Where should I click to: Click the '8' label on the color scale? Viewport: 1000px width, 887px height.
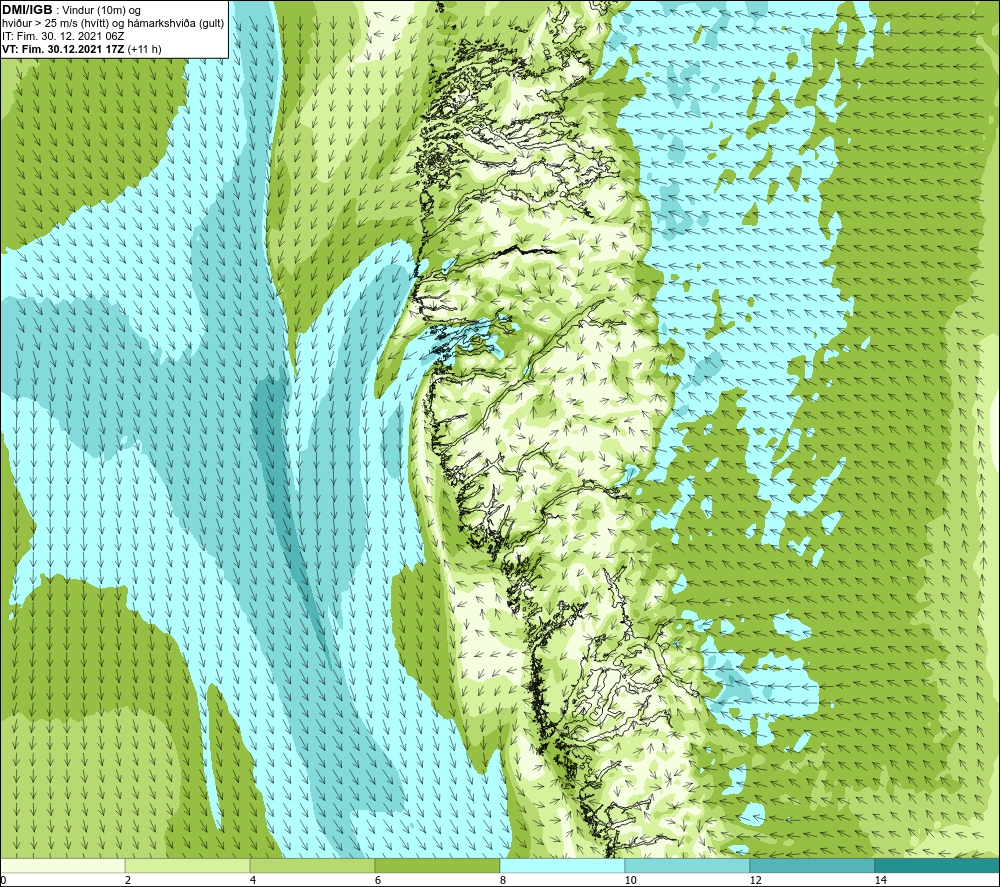point(503,880)
